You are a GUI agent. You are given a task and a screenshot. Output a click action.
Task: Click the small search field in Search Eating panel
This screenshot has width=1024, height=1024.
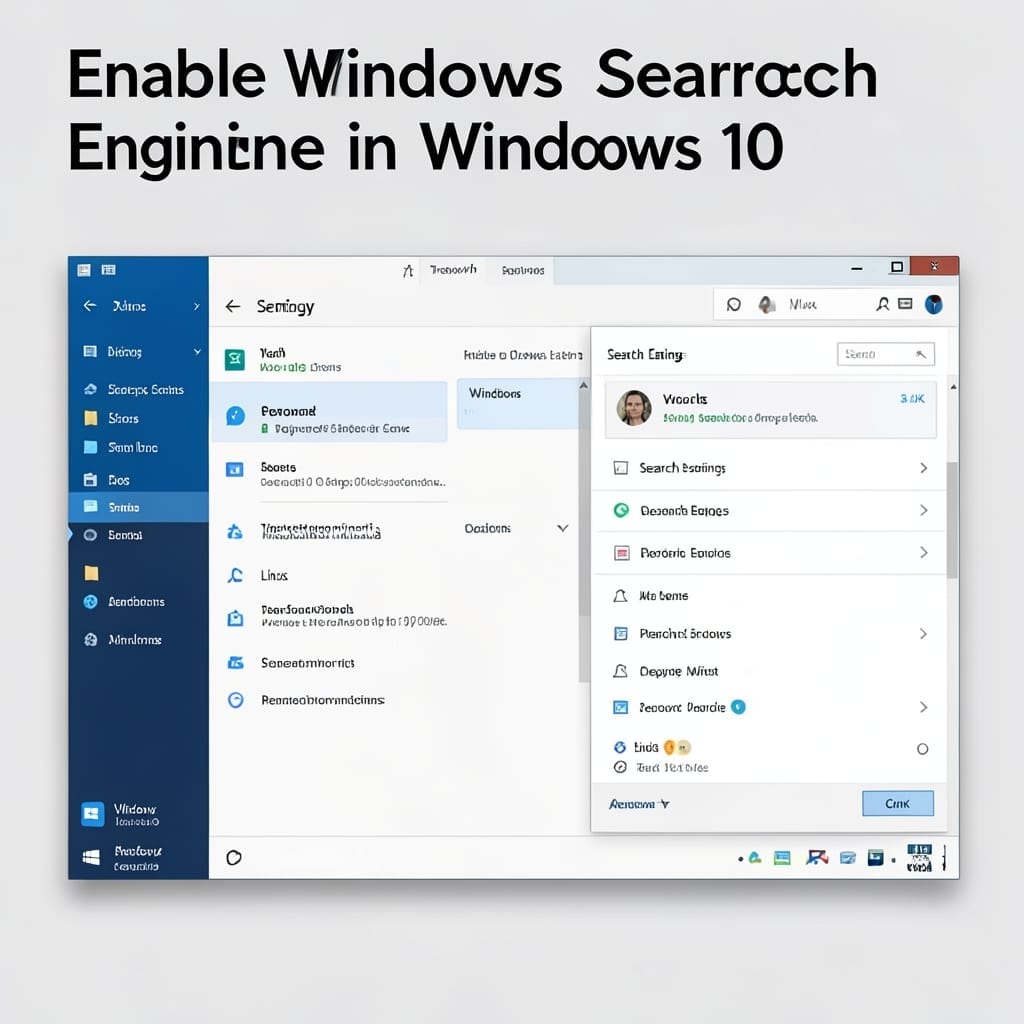pyautogui.click(x=886, y=354)
